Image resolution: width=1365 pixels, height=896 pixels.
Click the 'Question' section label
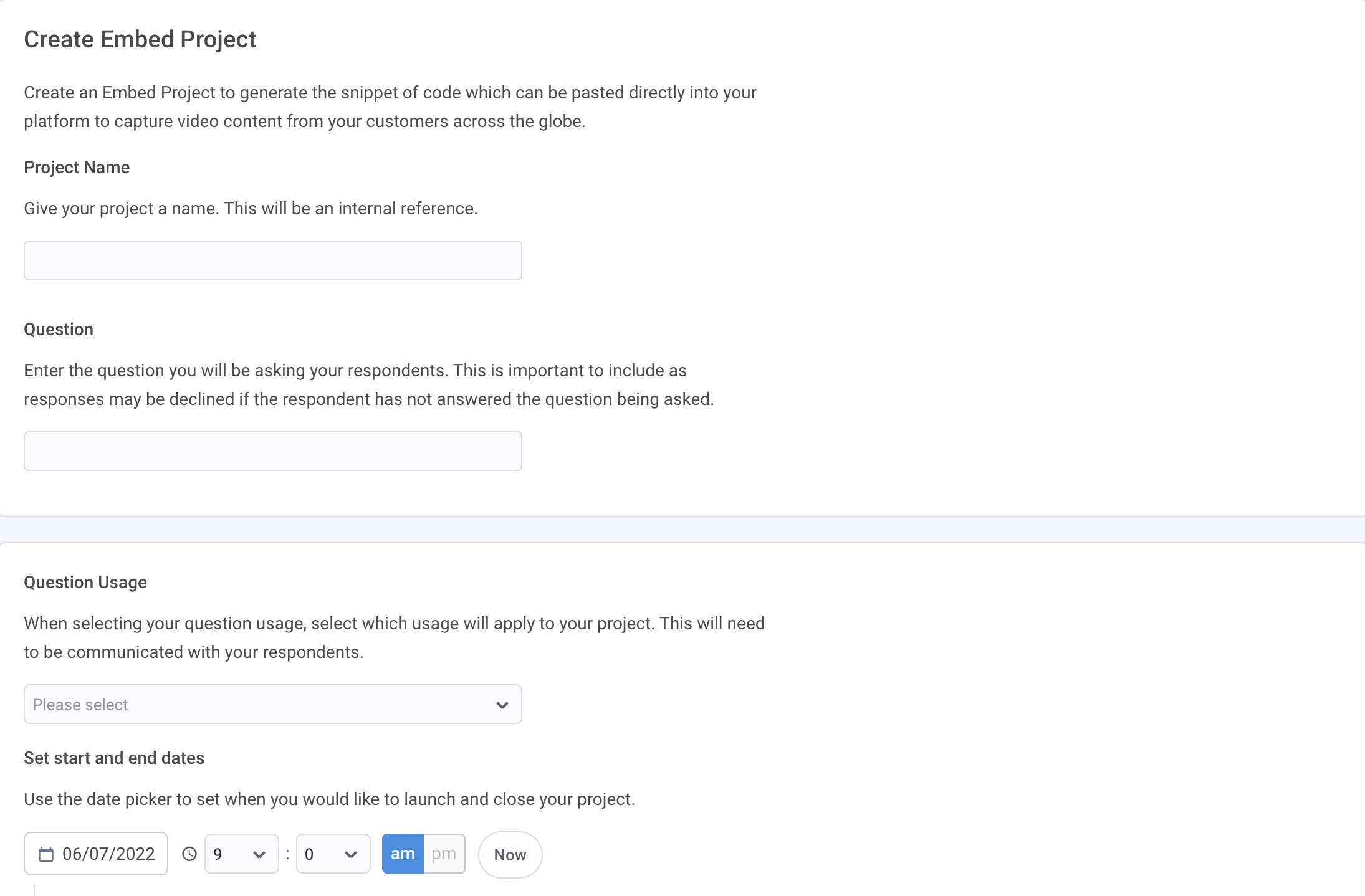coord(59,330)
